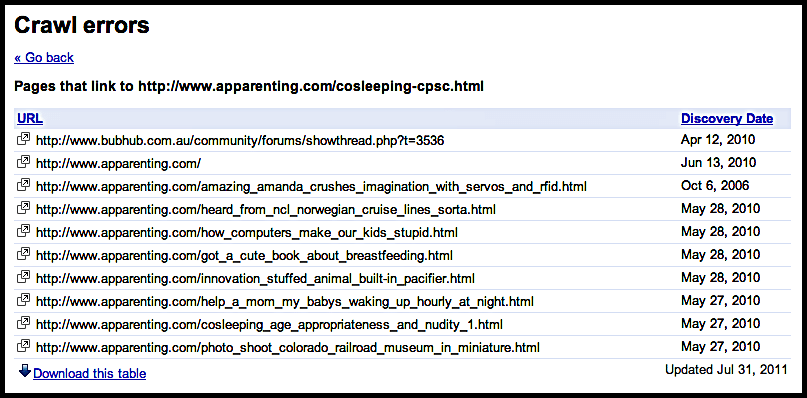
Task: Click the Updated Jul 31, 2011 text
Action: 726,370
